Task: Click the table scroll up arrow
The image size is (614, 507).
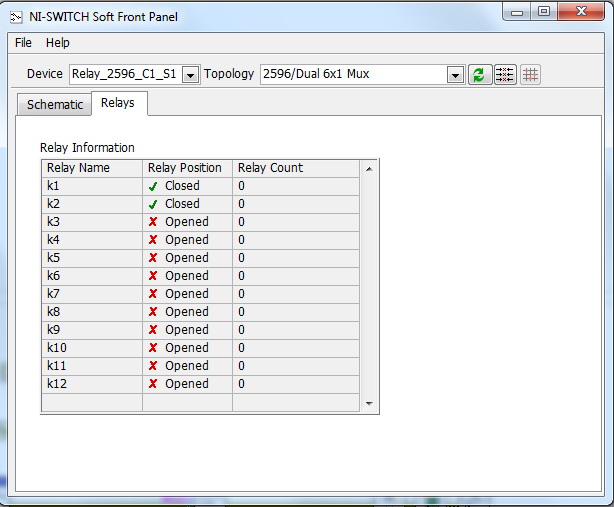Action: click(x=369, y=169)
